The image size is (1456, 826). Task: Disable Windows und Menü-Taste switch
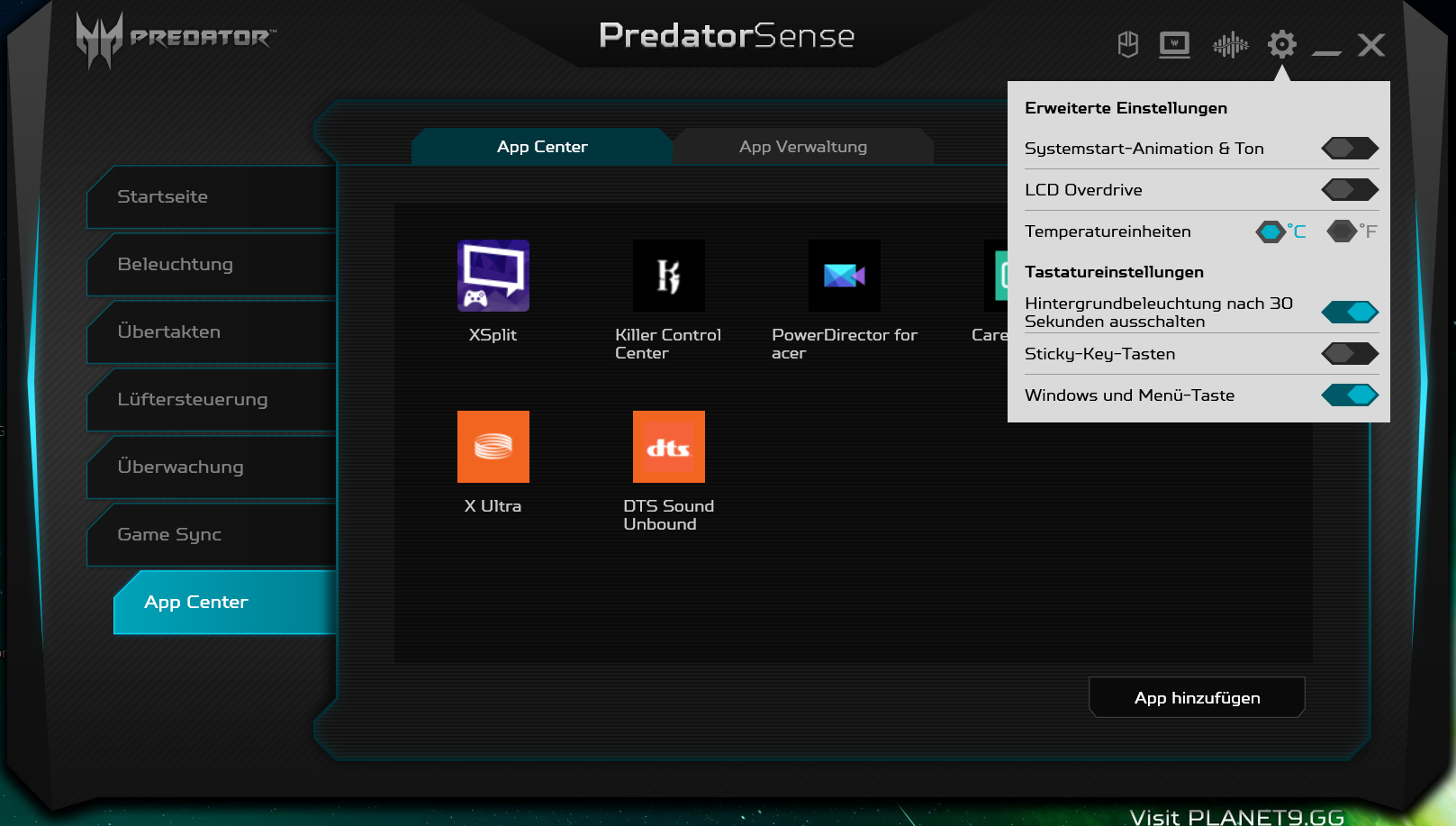click(1350, 395)
